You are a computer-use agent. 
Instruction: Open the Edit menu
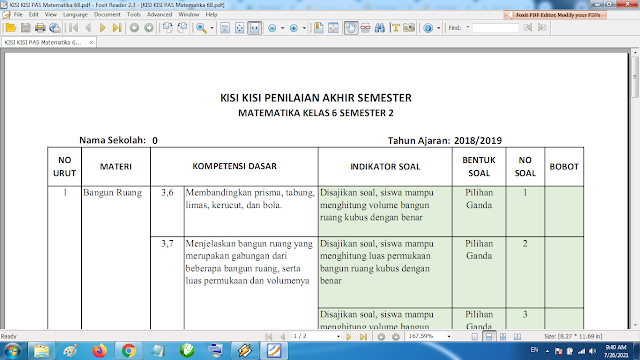(33, 15)
